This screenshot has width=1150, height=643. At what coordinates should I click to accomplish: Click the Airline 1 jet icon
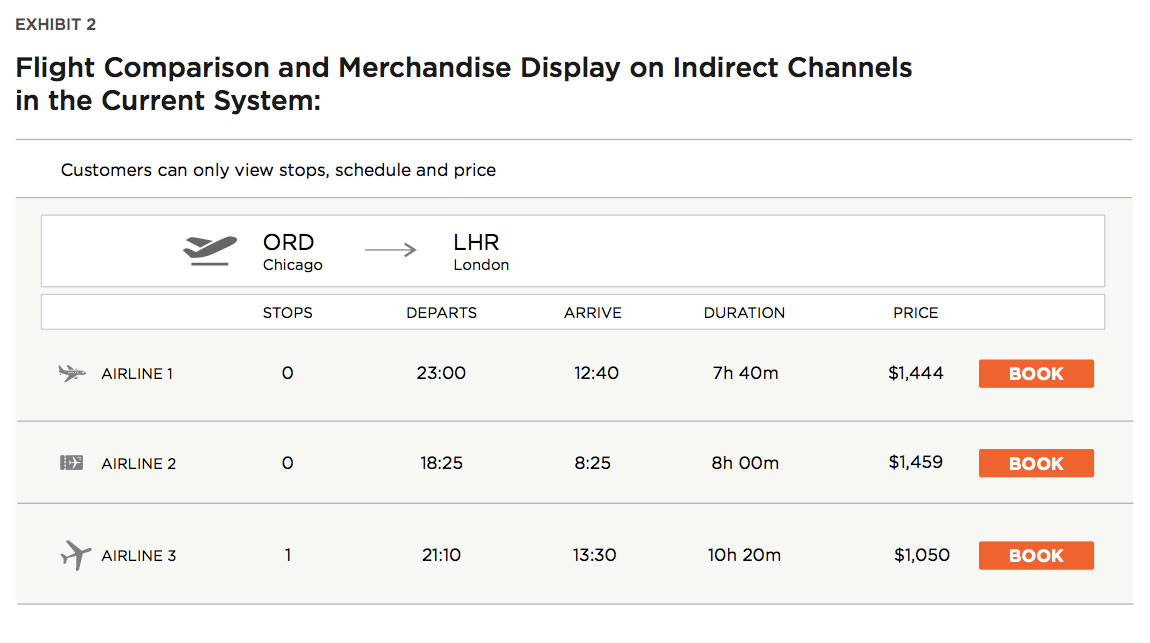coord(72,373)
